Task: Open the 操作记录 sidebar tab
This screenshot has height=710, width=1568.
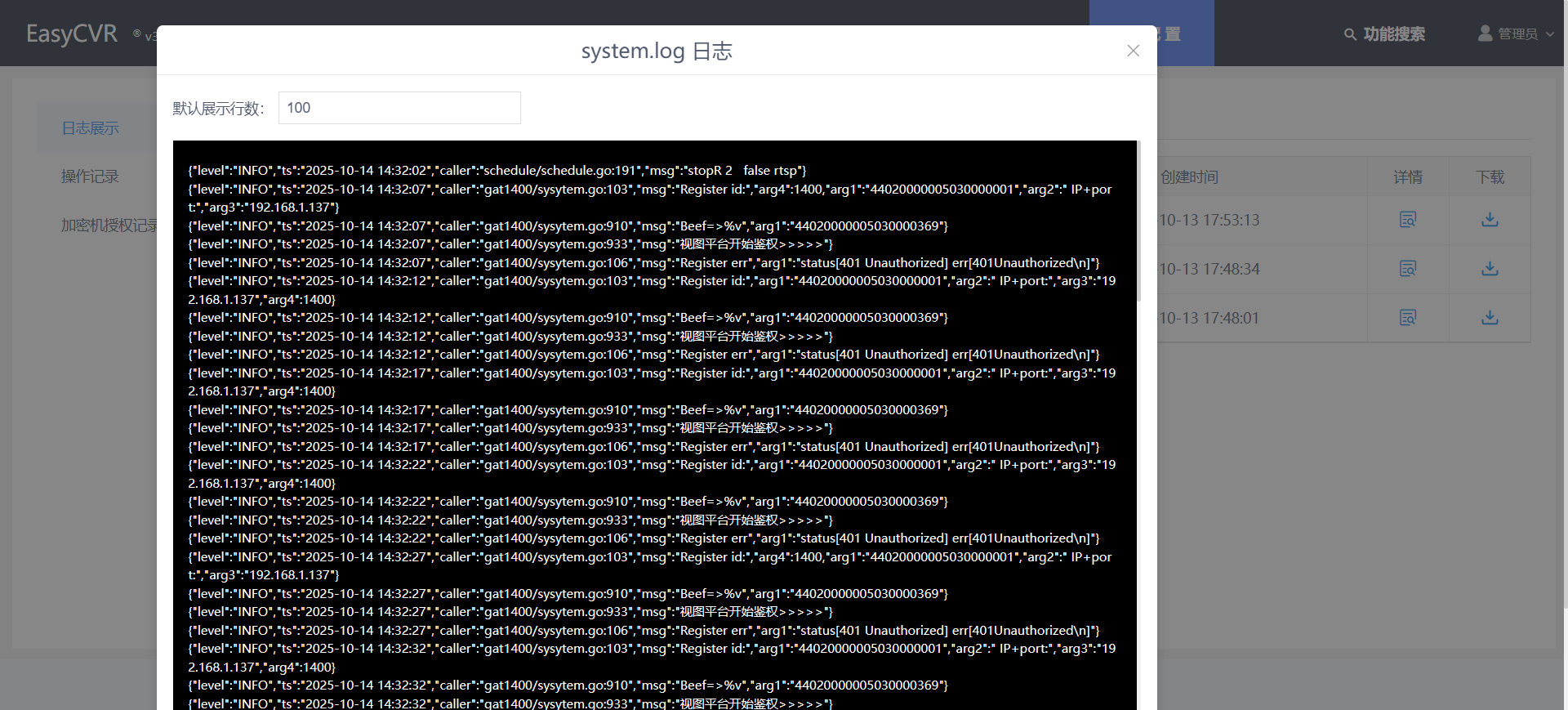Action: [90, 176]
